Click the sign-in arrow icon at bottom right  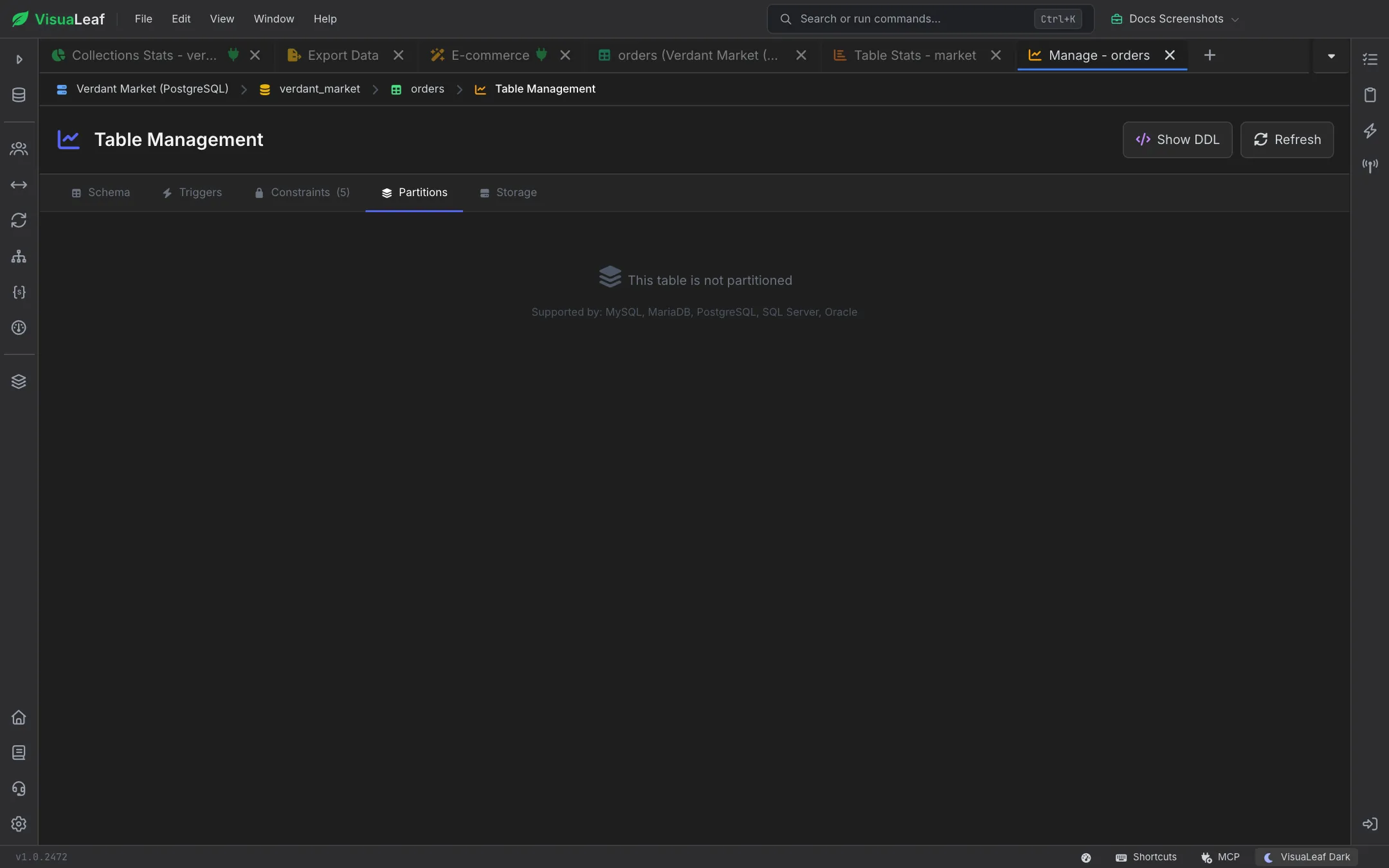(x=1370, y=824)
